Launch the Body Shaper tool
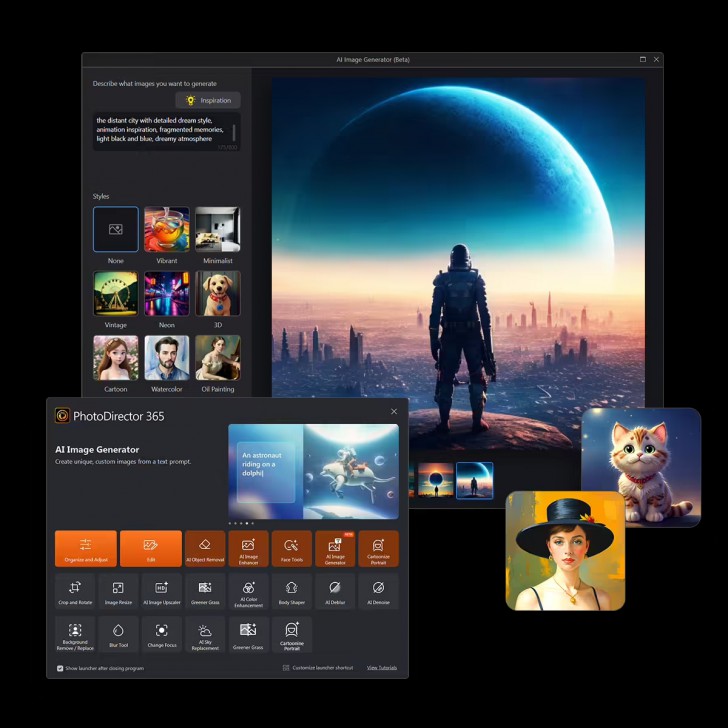This screenshot has height=728, width=728. (292, 591)
